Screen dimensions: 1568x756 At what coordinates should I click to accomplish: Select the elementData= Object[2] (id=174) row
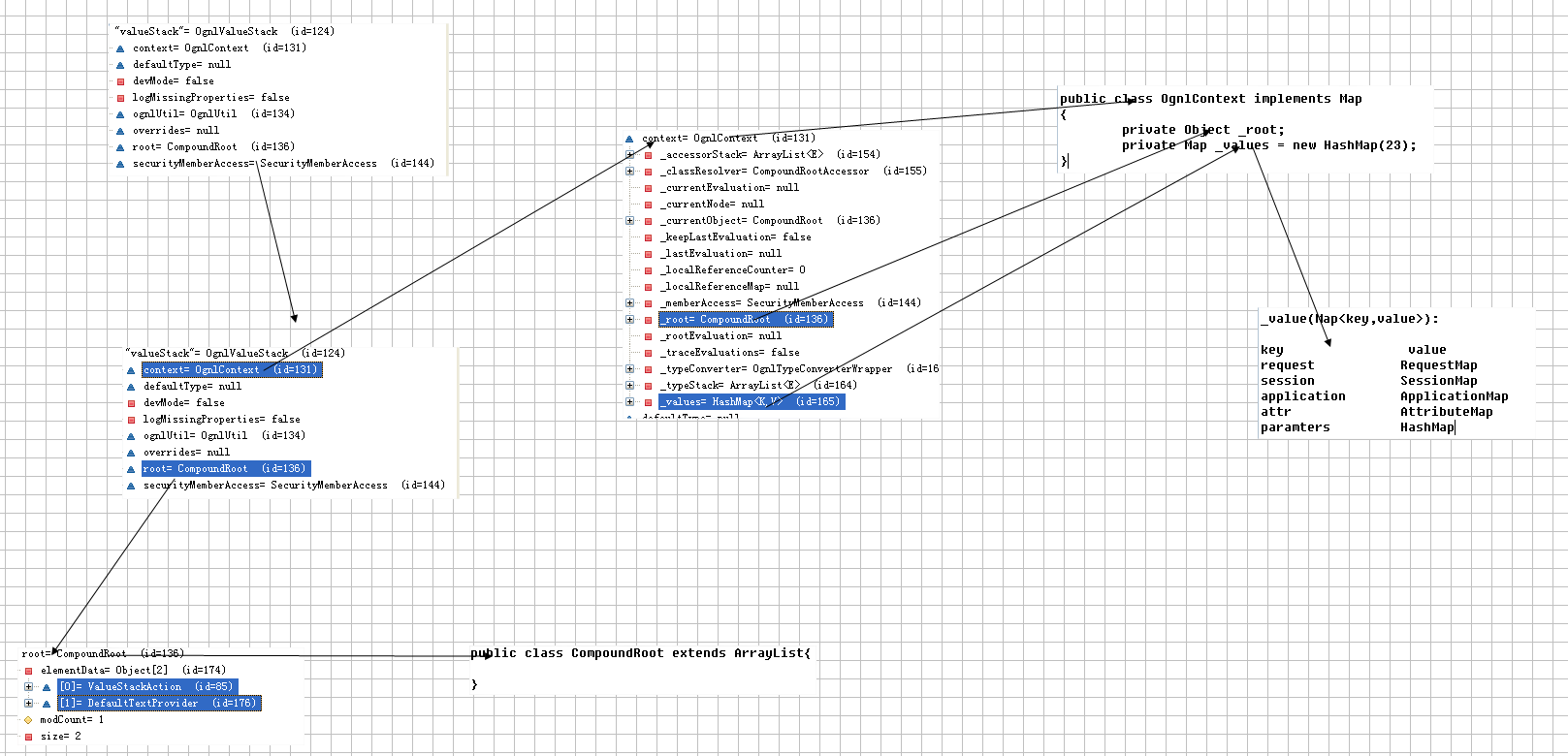click(x=133, y=671)
